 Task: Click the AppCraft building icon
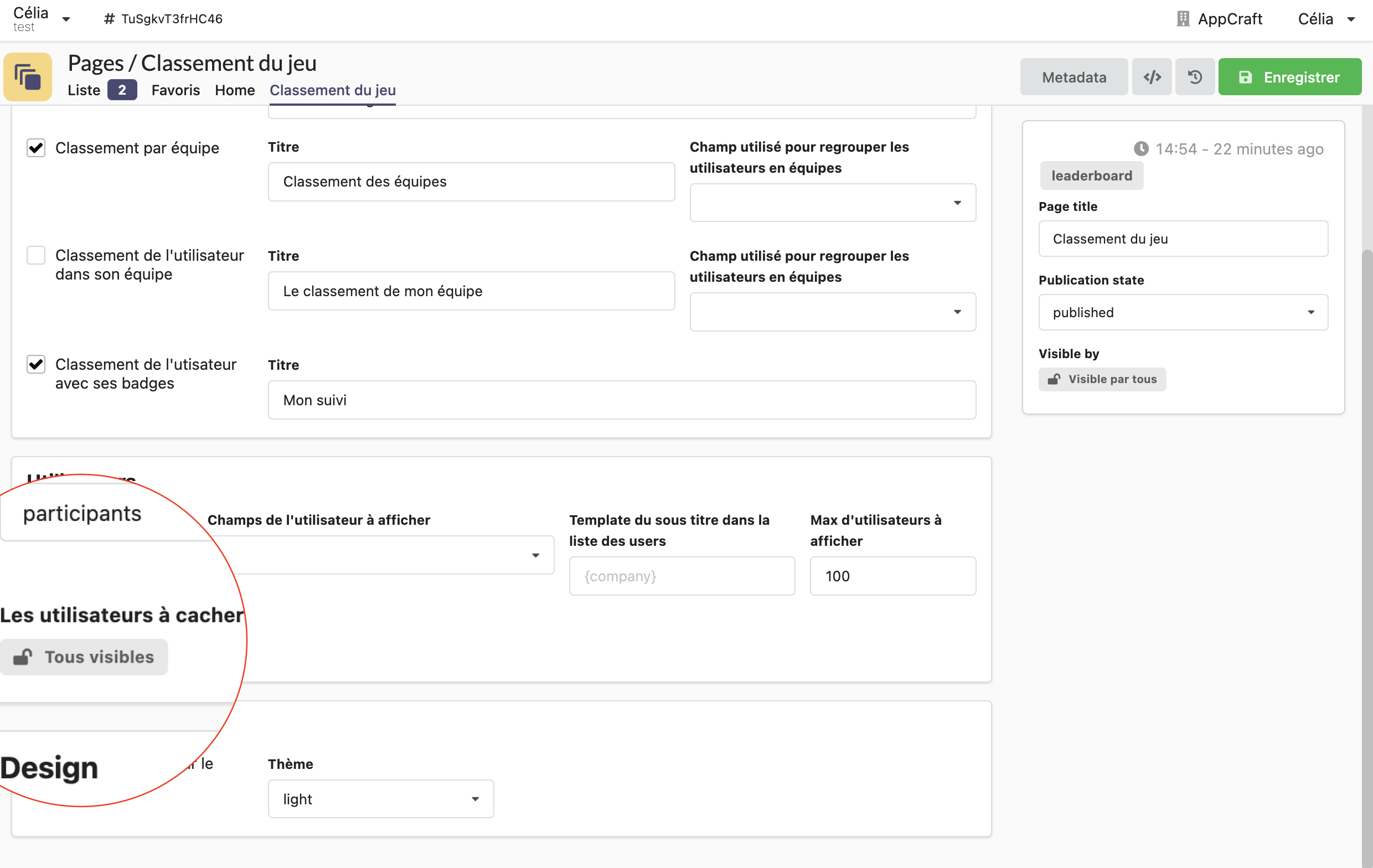click(x=1183, y=19)
